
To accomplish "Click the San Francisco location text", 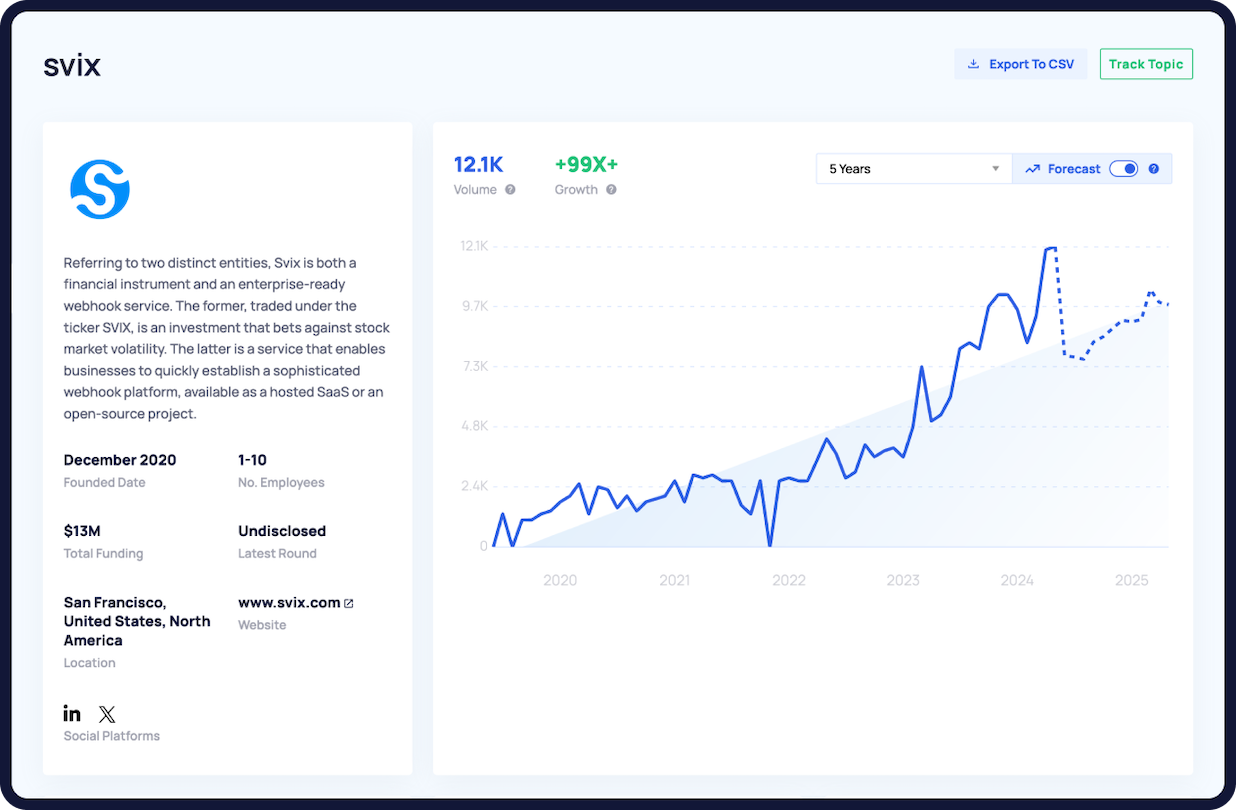I will [x=137, y=621].
